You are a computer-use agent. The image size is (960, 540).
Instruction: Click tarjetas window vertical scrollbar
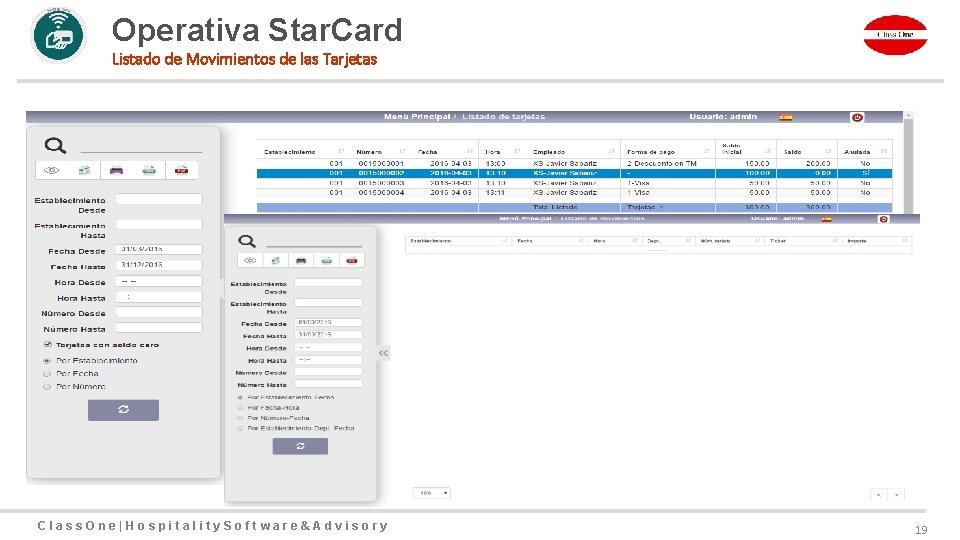(909, 162)
